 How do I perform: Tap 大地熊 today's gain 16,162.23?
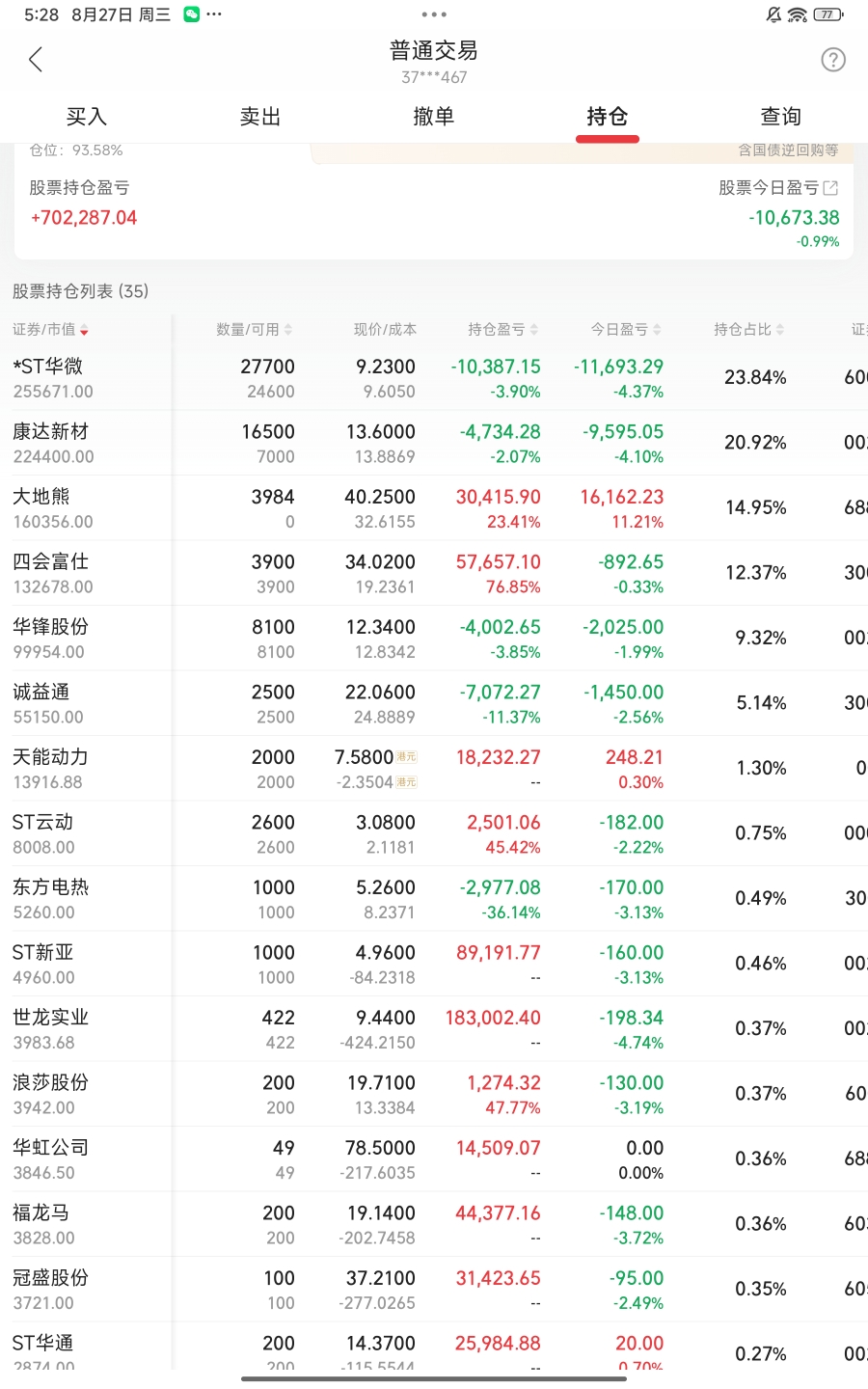click(x=621, y=497)
